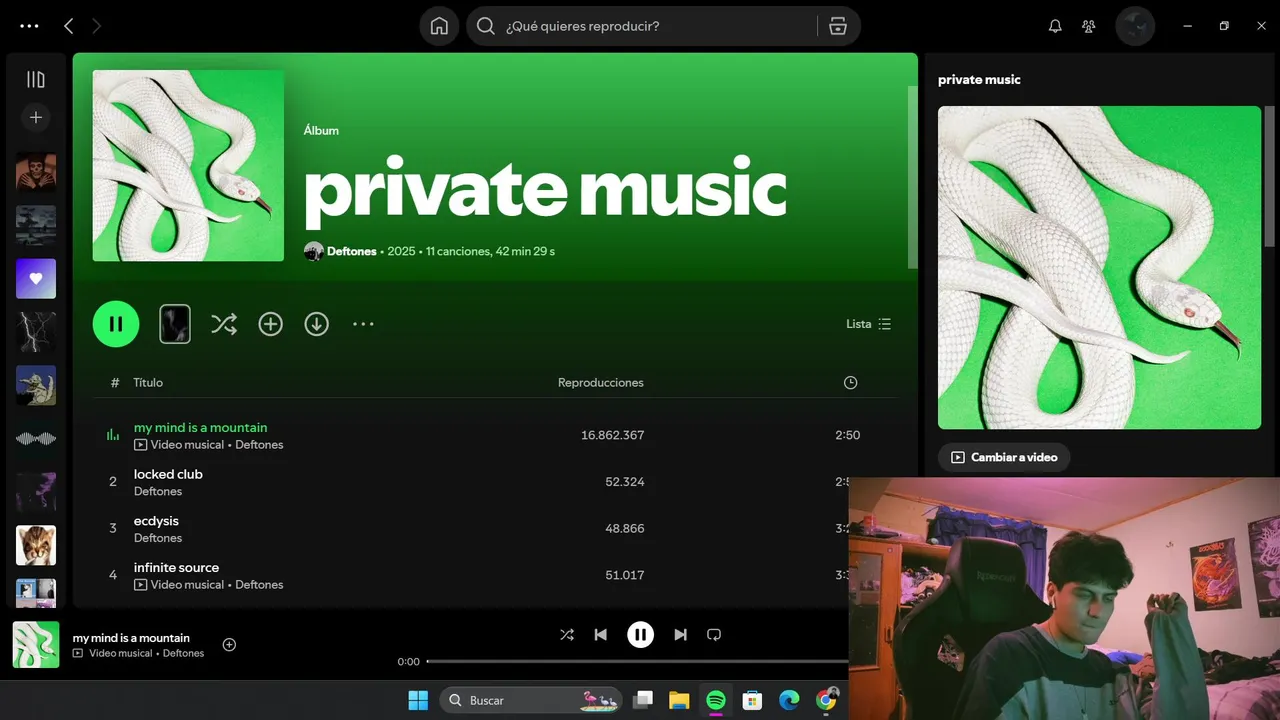Open the Deftones artist link in header
This screenshot has height=720, width=1280.
click(x=351, y=251)
